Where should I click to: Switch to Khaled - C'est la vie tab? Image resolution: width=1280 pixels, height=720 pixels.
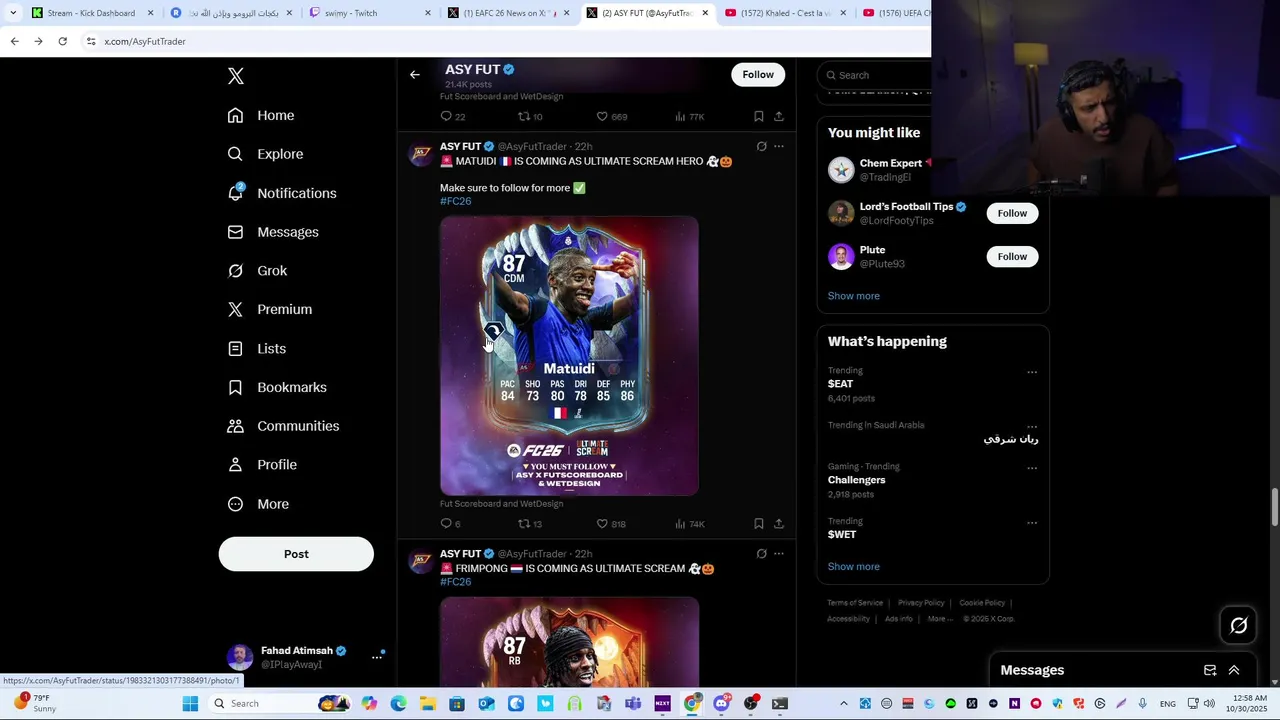click(786, 13)
